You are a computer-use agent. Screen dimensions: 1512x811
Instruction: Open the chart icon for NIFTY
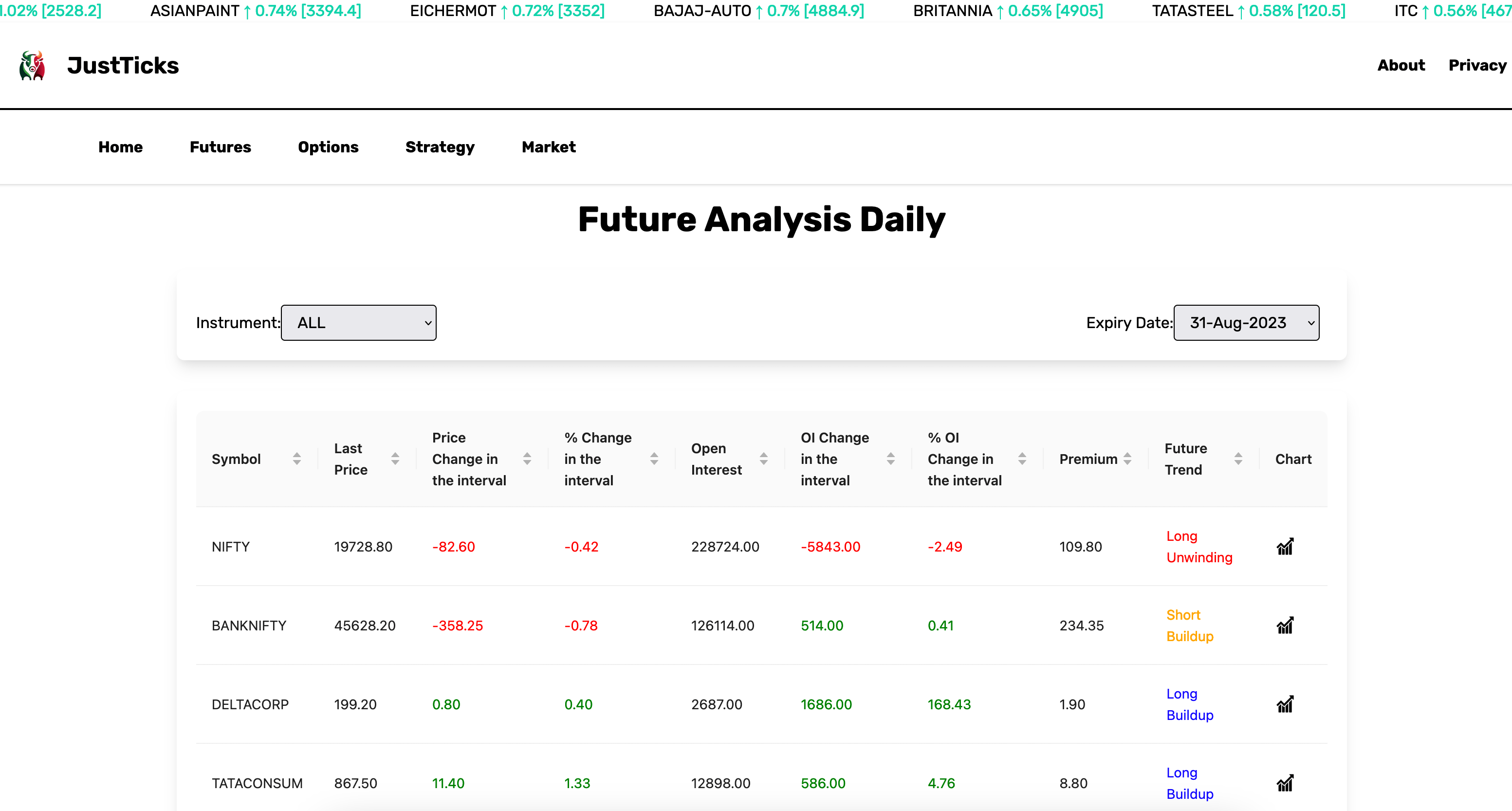[1285, 546]
